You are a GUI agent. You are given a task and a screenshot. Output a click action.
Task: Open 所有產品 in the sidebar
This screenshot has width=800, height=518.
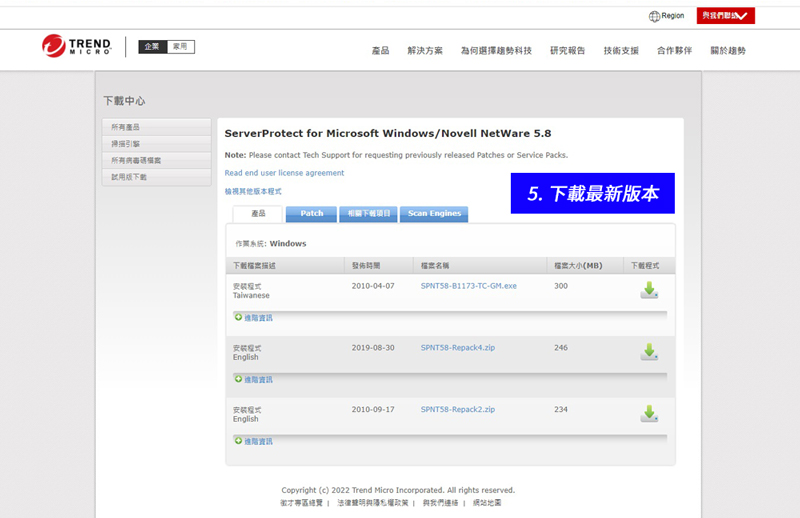(x=157, y=127)
